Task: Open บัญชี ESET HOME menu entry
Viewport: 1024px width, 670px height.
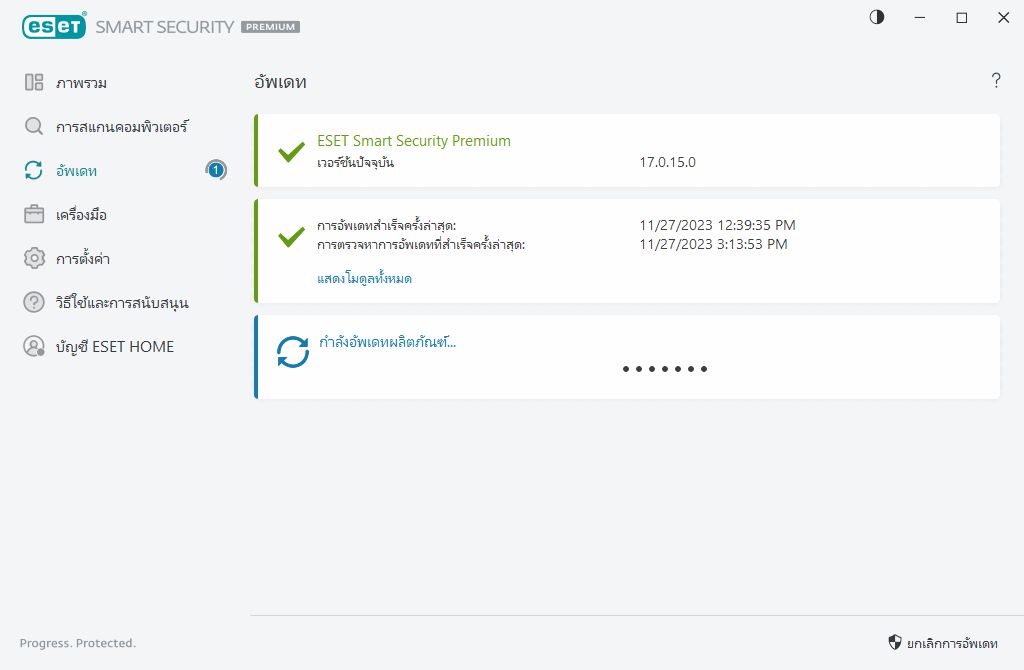Action: (115, 347)
